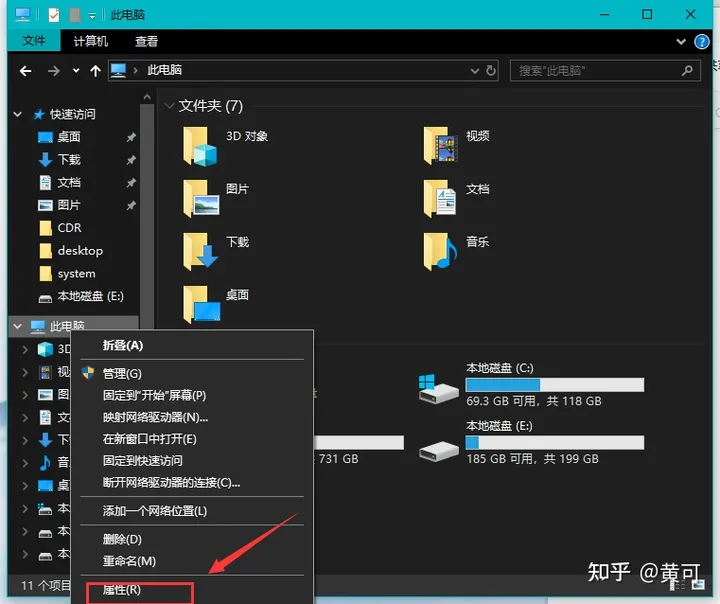
Task: Open the CDR folder in sidebar
Action: click(x=69, y=228)
